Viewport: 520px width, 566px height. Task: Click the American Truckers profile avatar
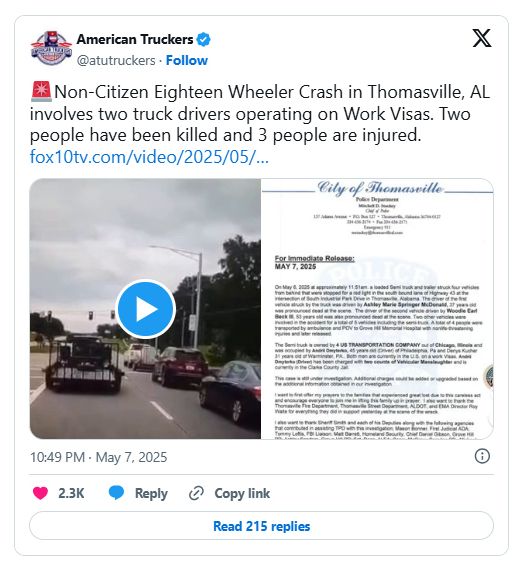click(x=51, y=48)
